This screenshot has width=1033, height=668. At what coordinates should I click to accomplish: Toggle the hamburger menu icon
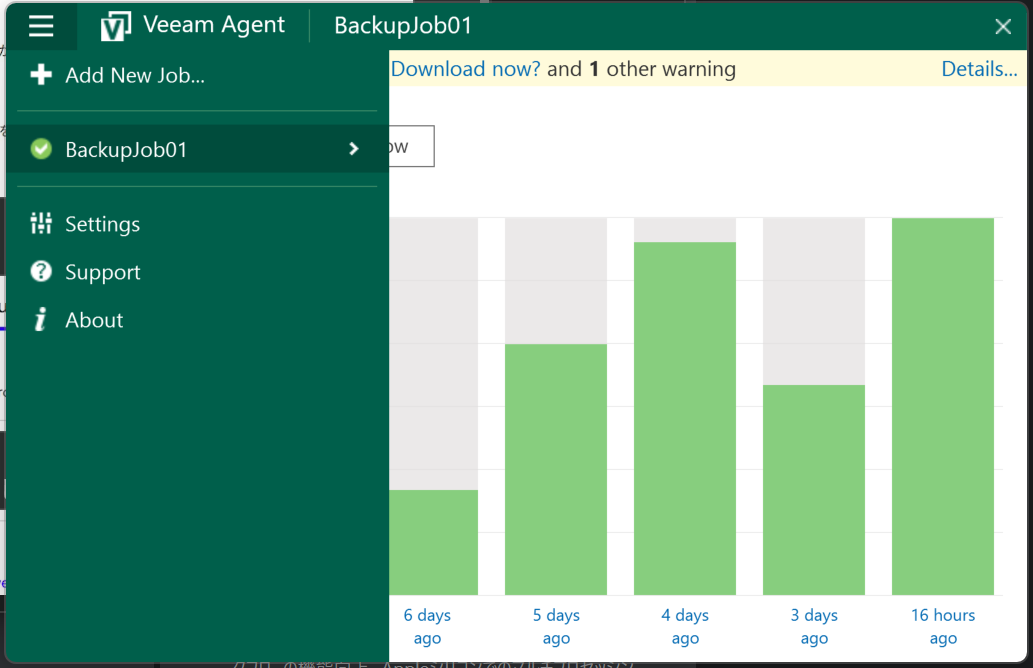(x=41, y=26)
